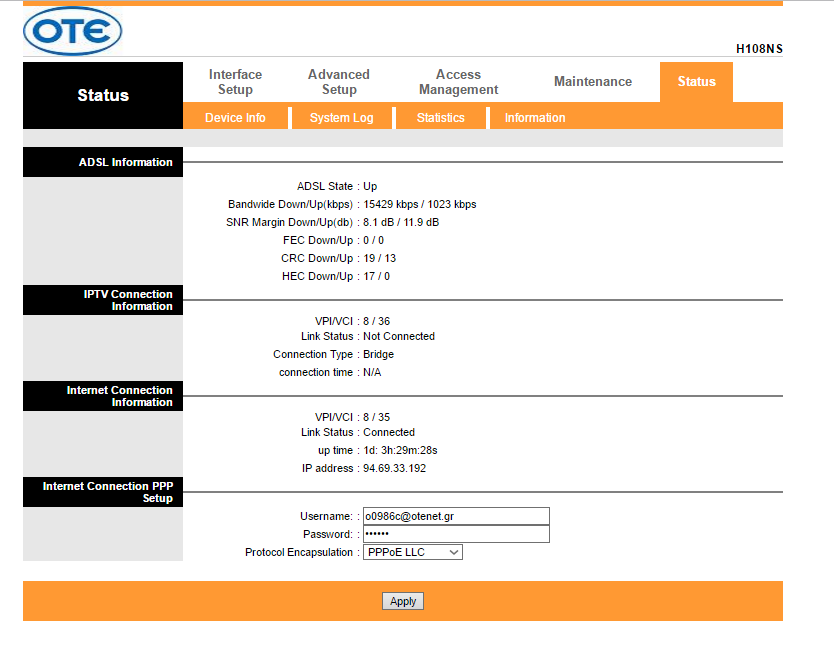Click the Internet Connection PPP Setup header

click(x=103, y=492)
